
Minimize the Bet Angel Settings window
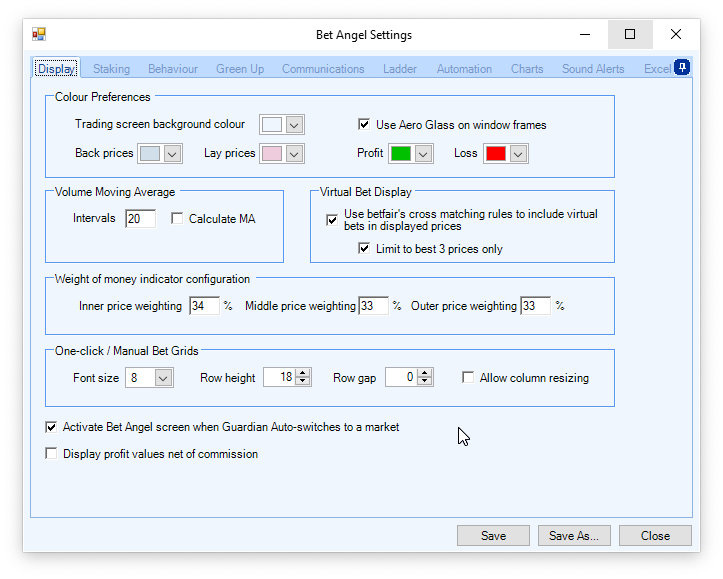click(x=585, y=34)
